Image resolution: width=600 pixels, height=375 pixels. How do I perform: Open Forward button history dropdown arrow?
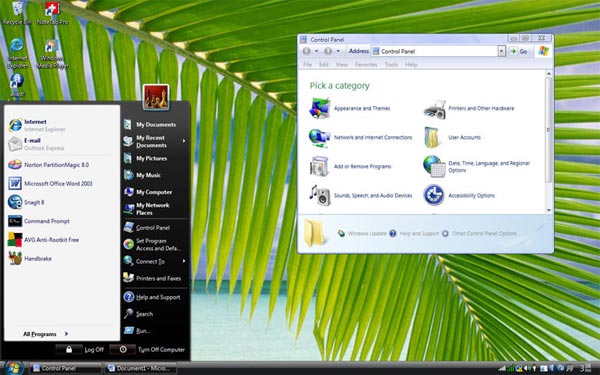[338, 51]
